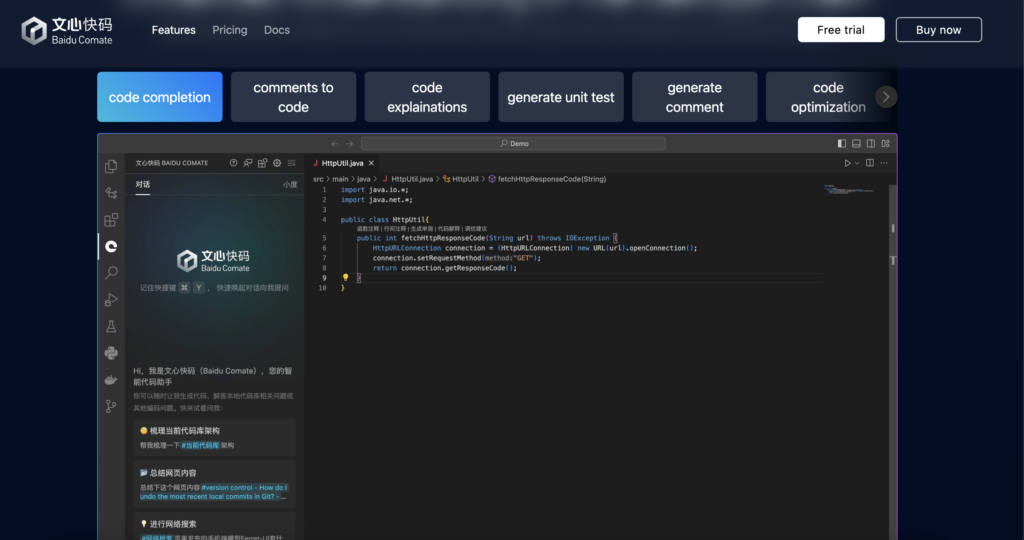Select the comments to code tab
The height and width of the screenshot is (540, 1024).
pyautogui.click(x=293, y=97)
